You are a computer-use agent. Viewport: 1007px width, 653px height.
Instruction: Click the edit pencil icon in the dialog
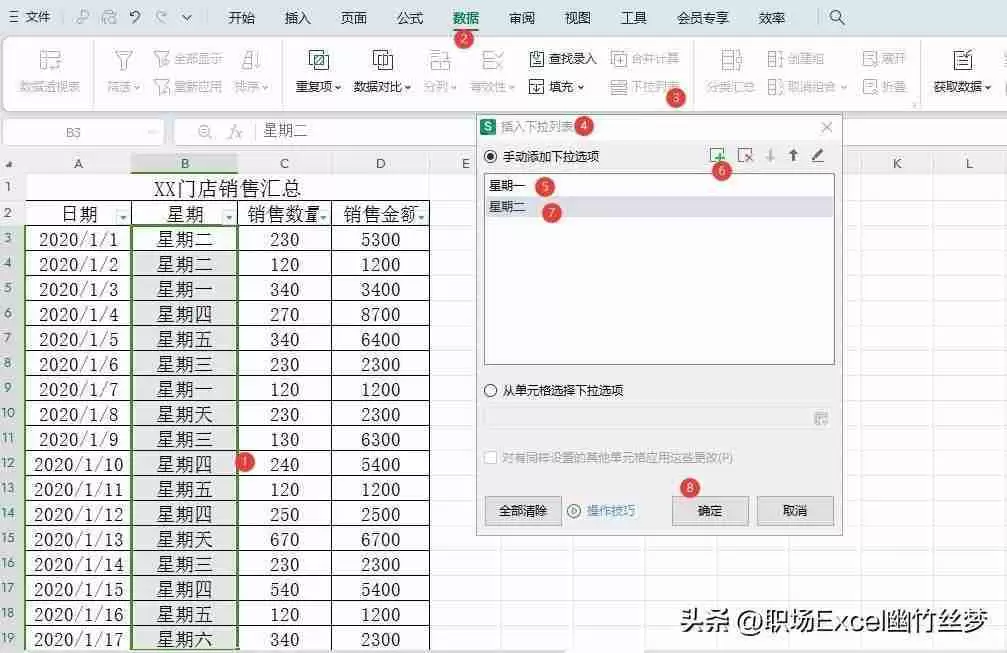coord(819,156)
